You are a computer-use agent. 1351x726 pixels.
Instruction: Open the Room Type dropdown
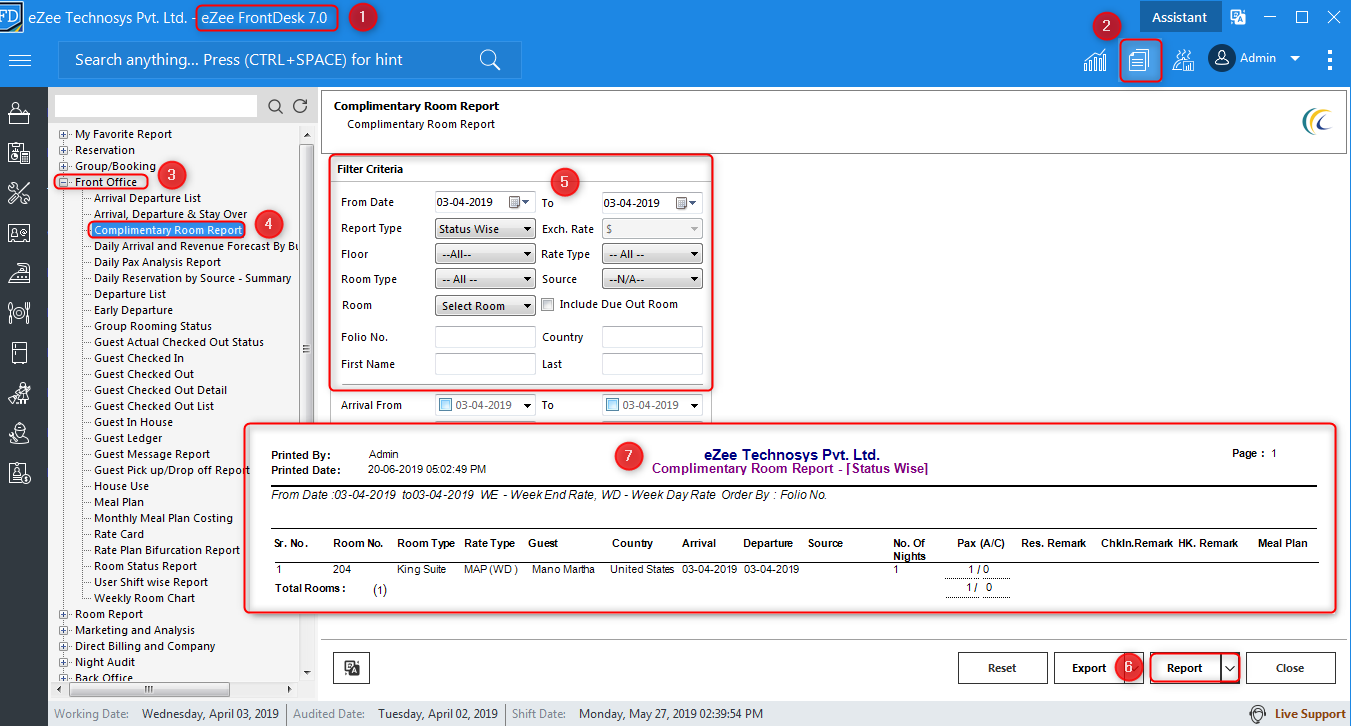pyautogui.click(x=485, y=280)
